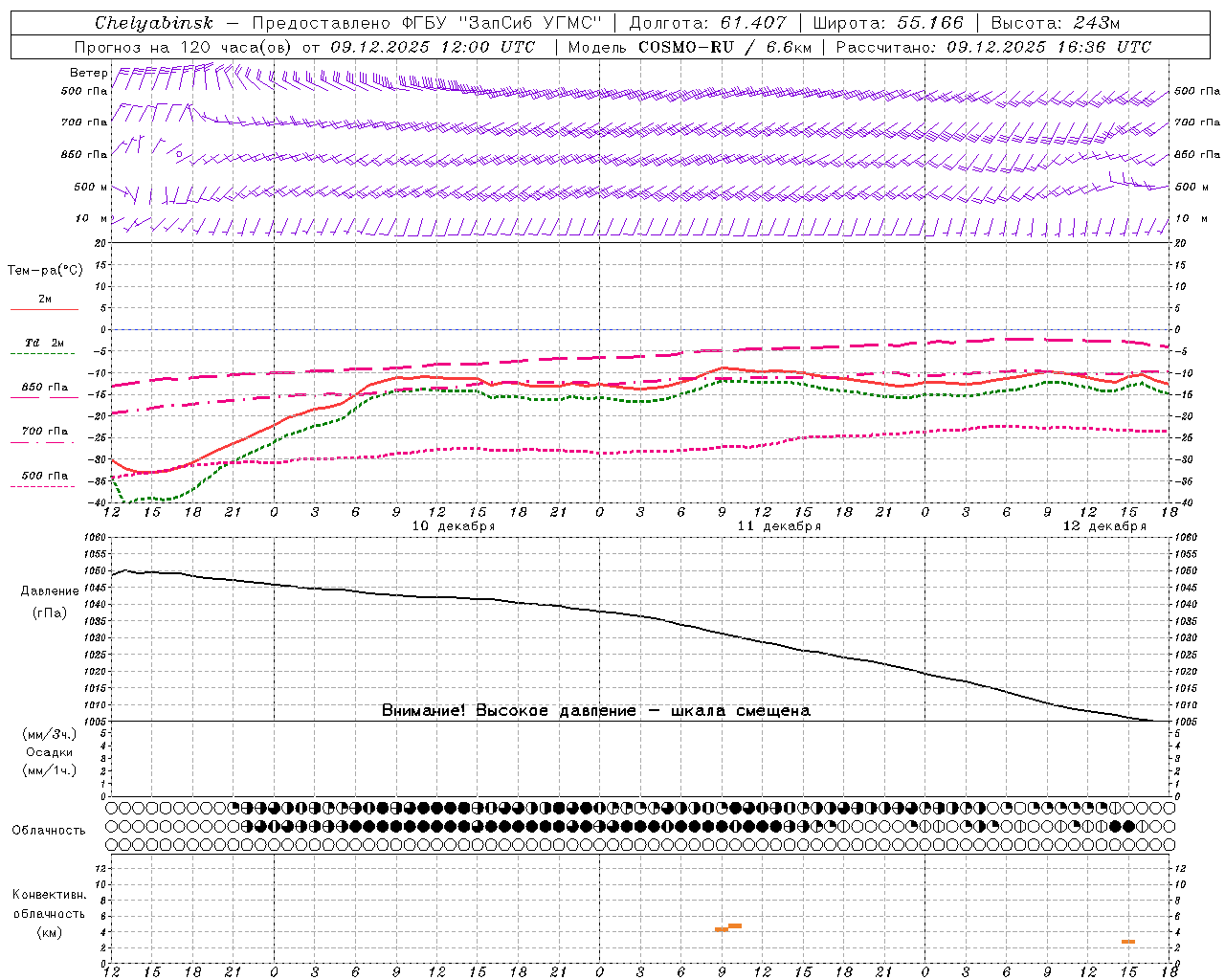Viewport: 1225px width, 980px height.
Task: Click the '700 гПа' dash-dot legend entry
Action: click(44, 434)
